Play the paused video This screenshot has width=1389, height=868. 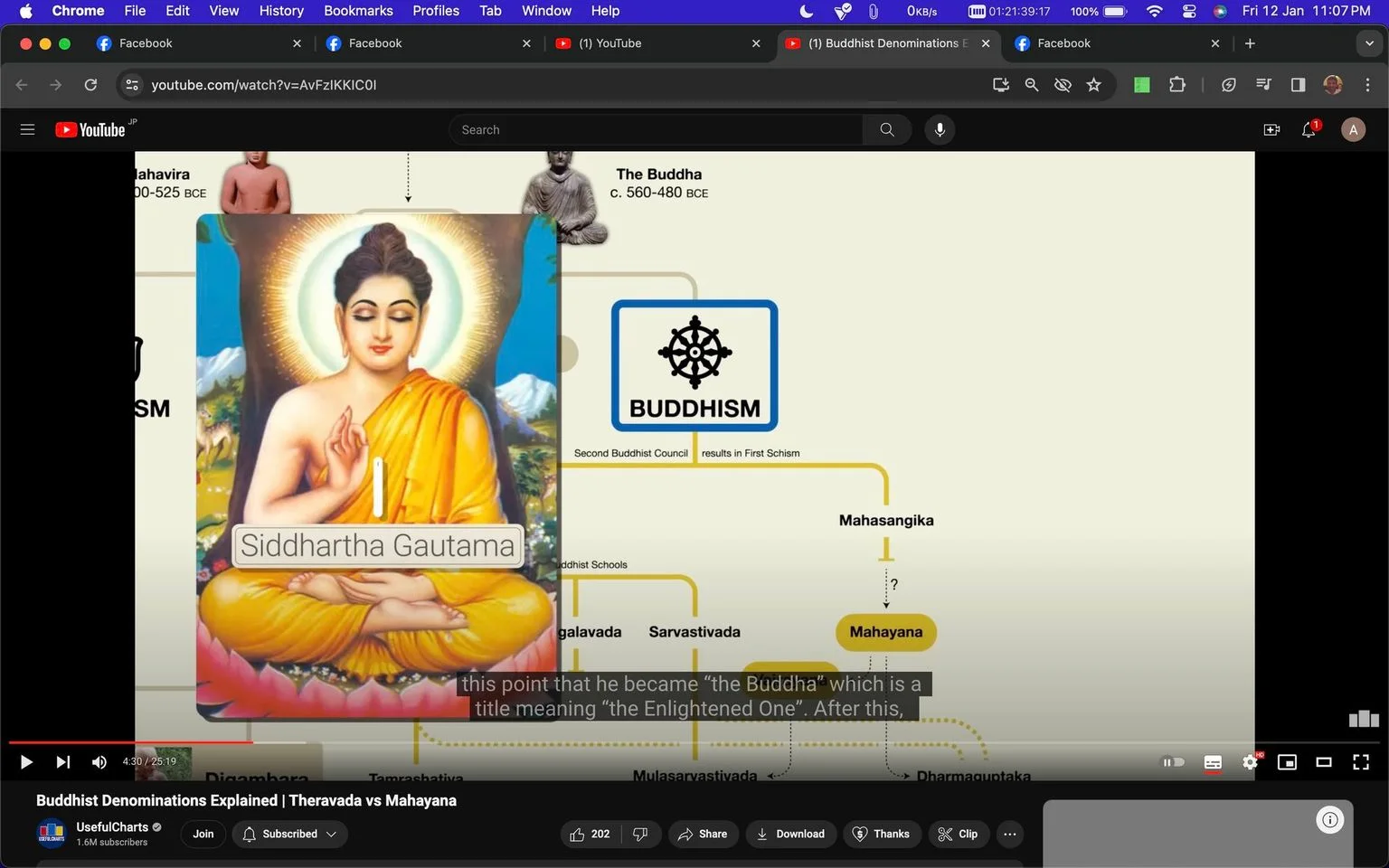click(x=26, y=762)
